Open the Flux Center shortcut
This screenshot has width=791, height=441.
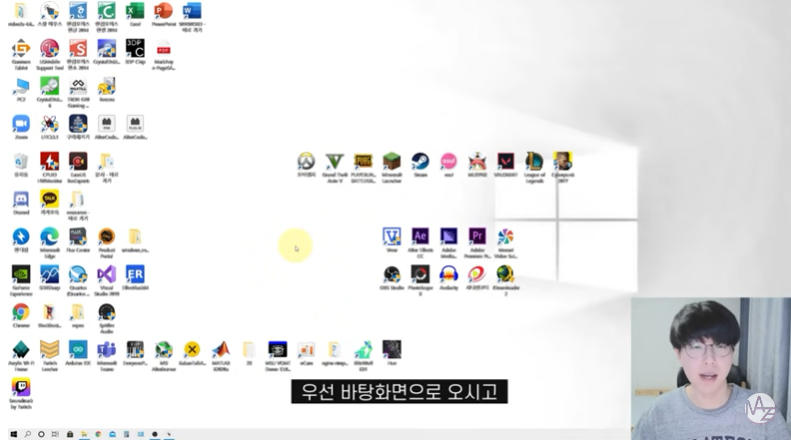coord(78,240)
